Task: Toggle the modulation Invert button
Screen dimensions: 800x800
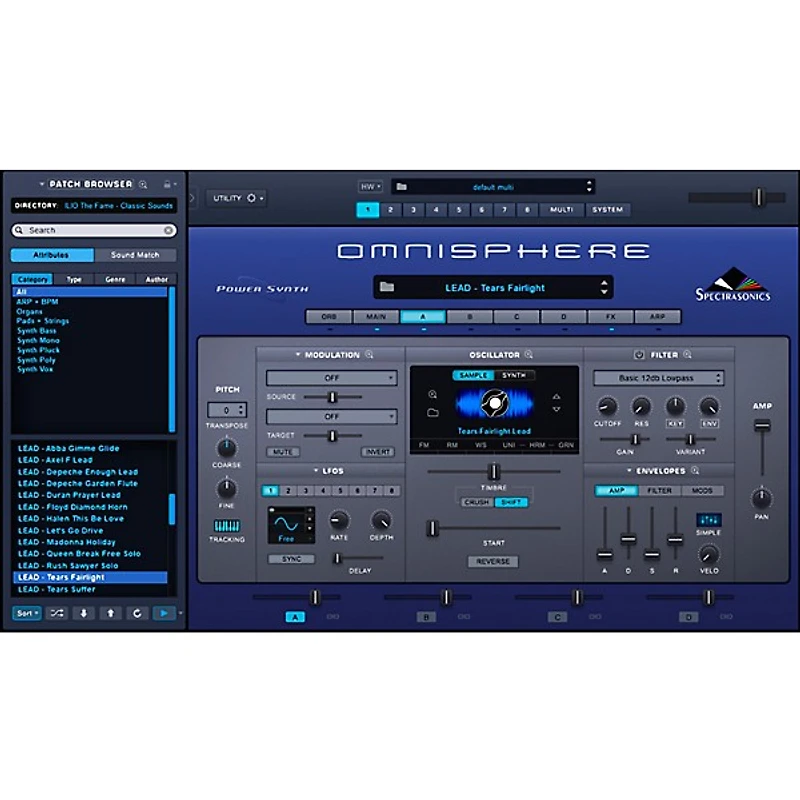Action: [378, 452]
